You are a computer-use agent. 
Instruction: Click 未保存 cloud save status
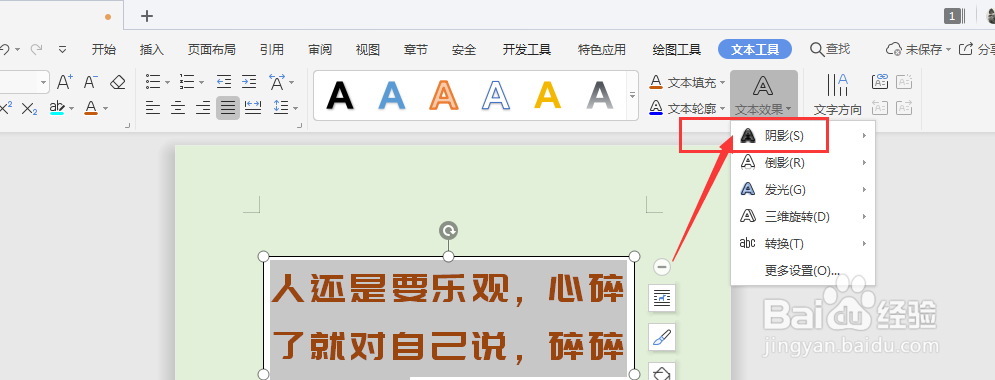pyautogui.click(x=918, y=49)
